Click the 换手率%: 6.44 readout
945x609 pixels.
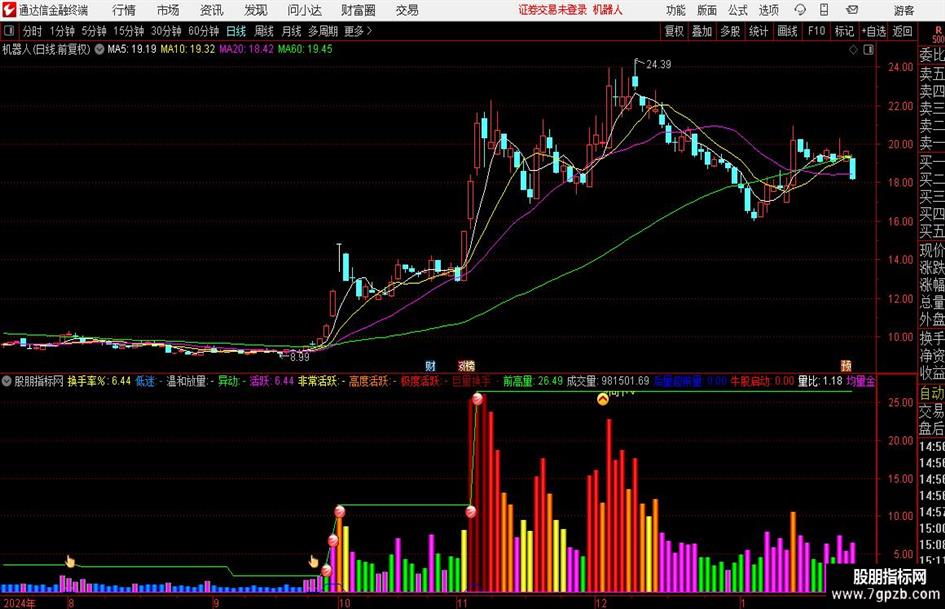99,381
